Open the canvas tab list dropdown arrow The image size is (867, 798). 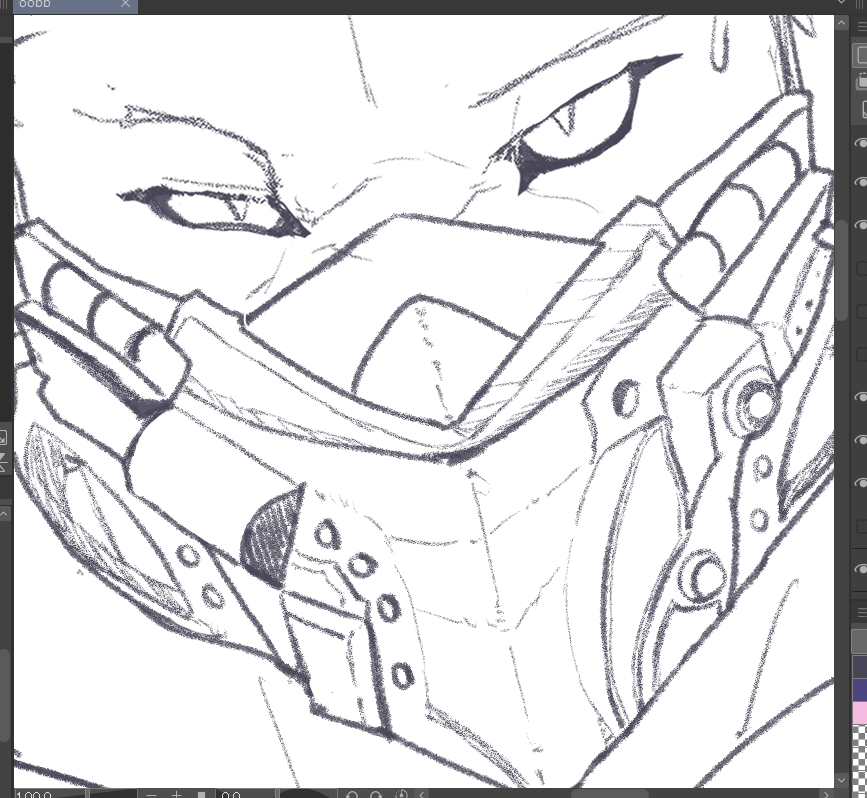click(841, 3)
